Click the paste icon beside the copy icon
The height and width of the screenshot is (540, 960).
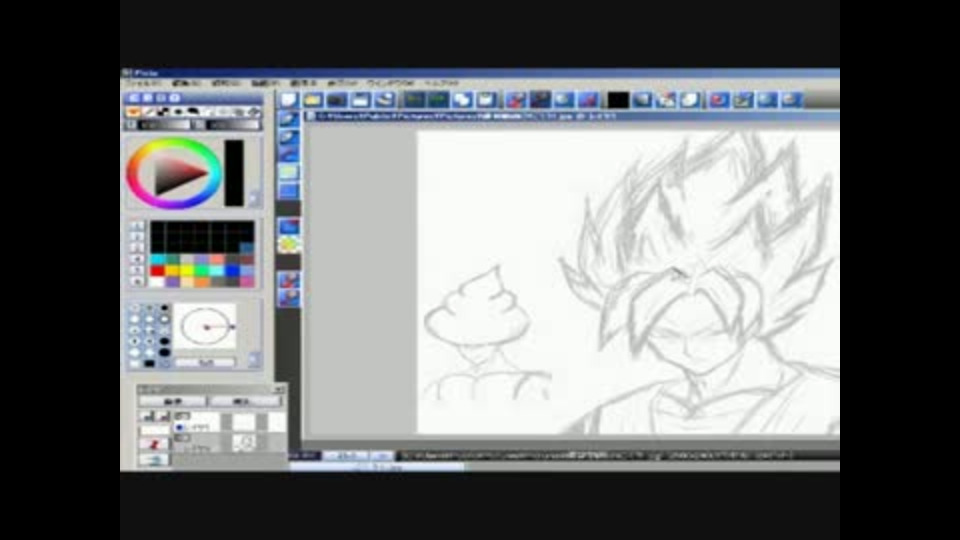487,100
